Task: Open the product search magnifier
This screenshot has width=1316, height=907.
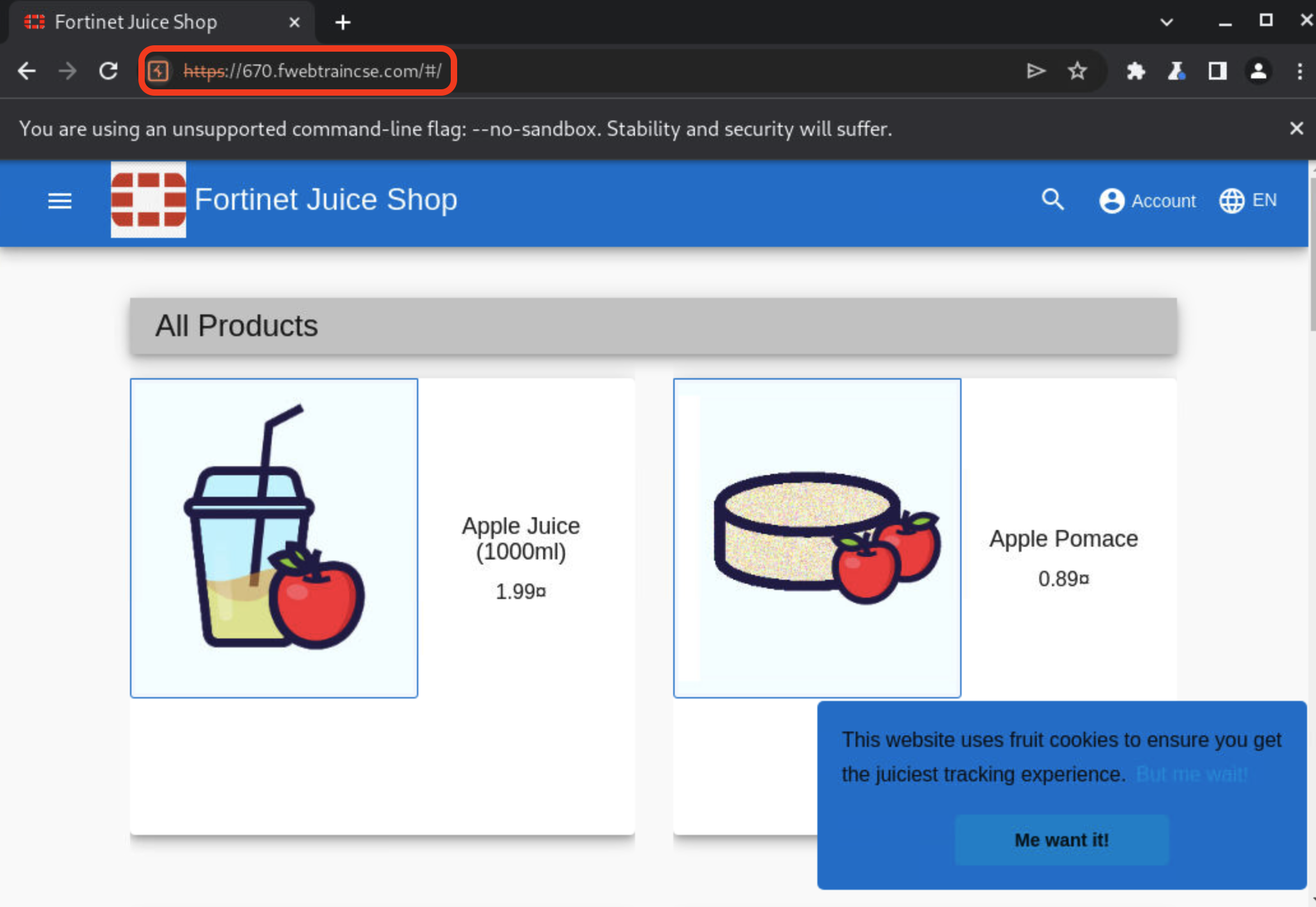Action: [1053, 200]
